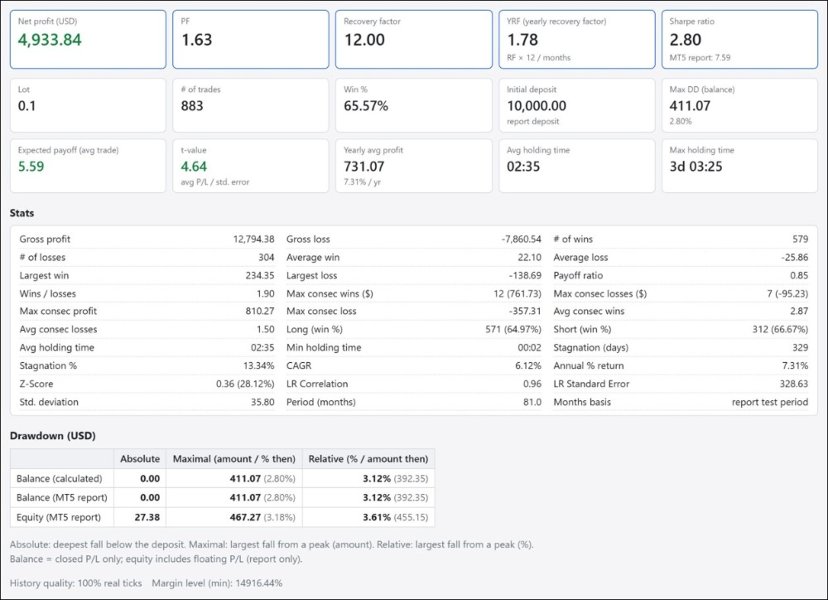This screenshot has width=828, height=600.
Task: Click the "Drawdown (USD)" section heading
Action: click(x=53, y=436)
